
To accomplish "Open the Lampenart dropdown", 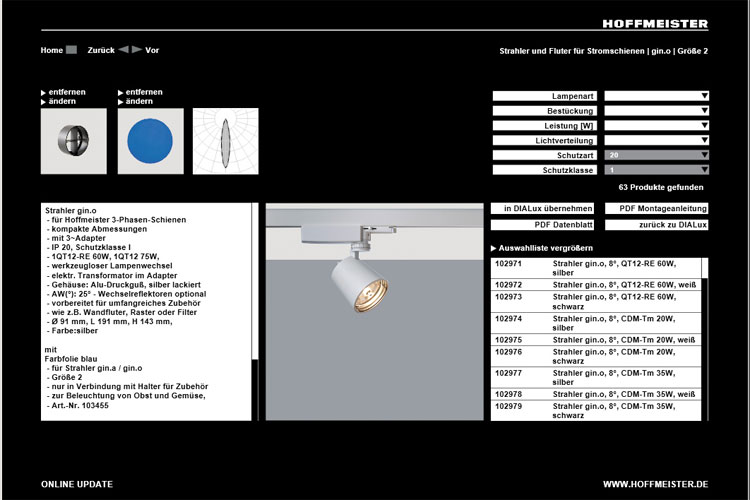I will (x=657, y=96).
